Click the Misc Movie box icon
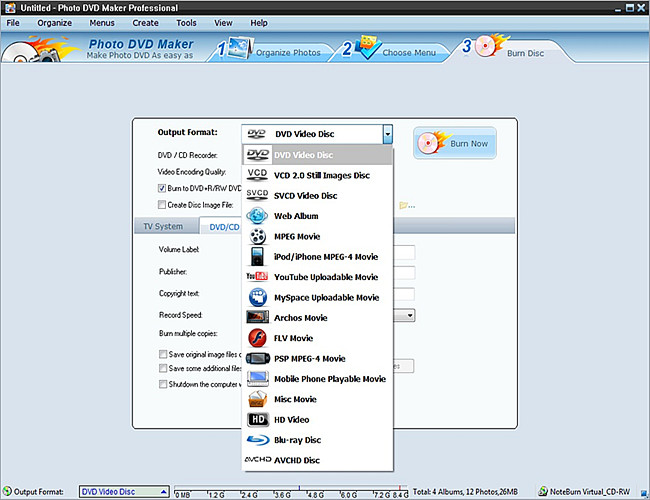 coord(257,399)
